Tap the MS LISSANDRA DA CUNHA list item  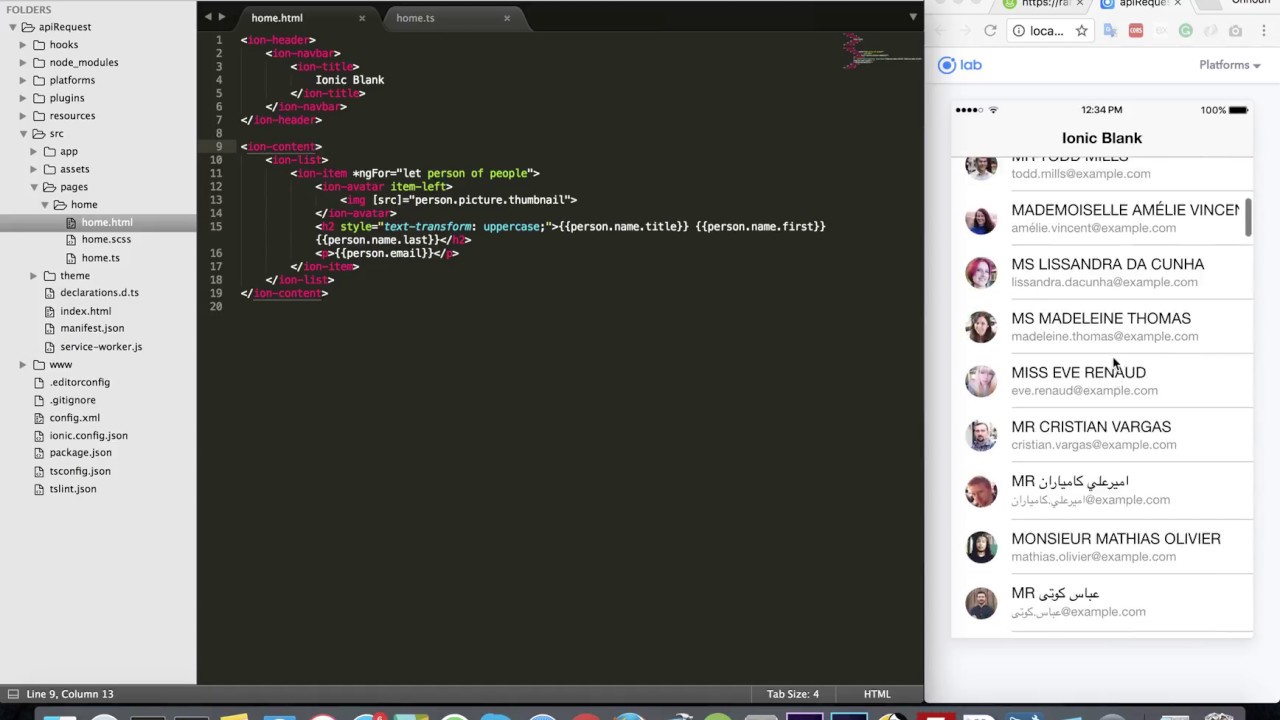point(1102,272)
